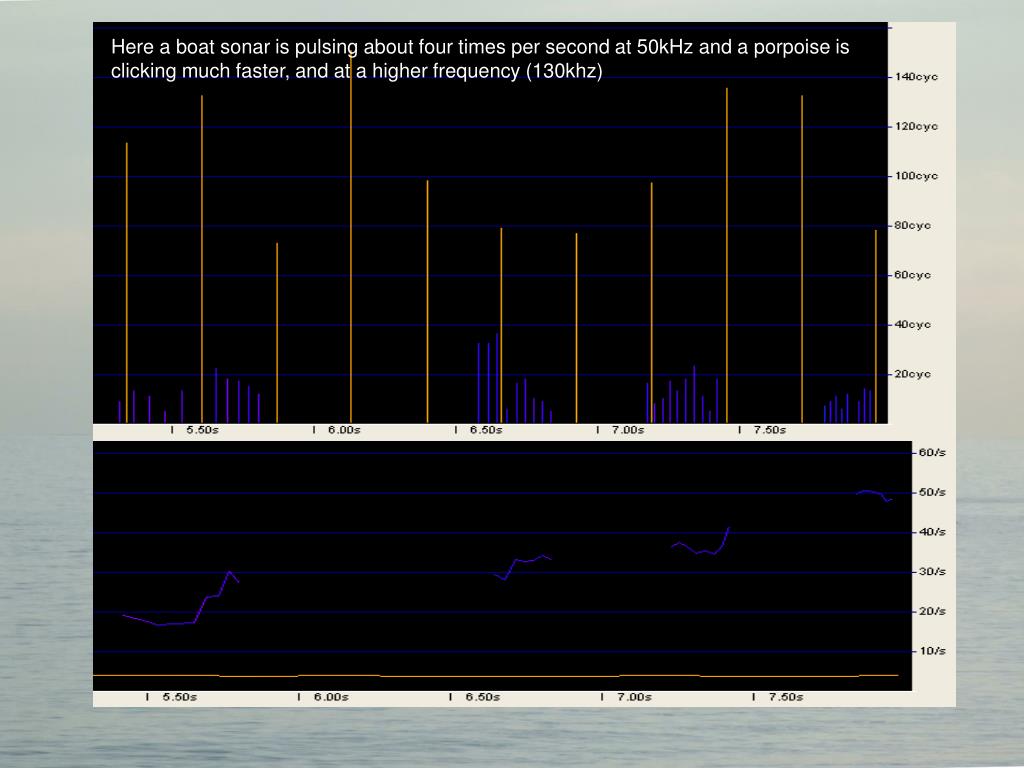Select the 50/s rate label
Image resolution: width=1024 pixels, height=768 pixels.
932,492
